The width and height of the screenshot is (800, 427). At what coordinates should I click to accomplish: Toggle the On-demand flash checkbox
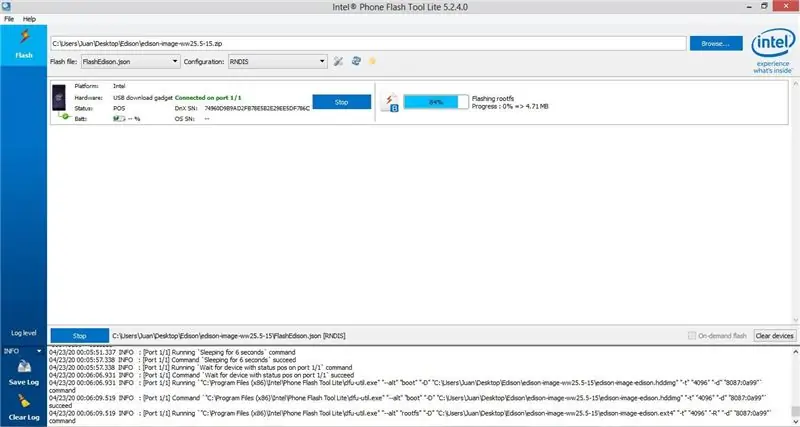tap(692, 336)
